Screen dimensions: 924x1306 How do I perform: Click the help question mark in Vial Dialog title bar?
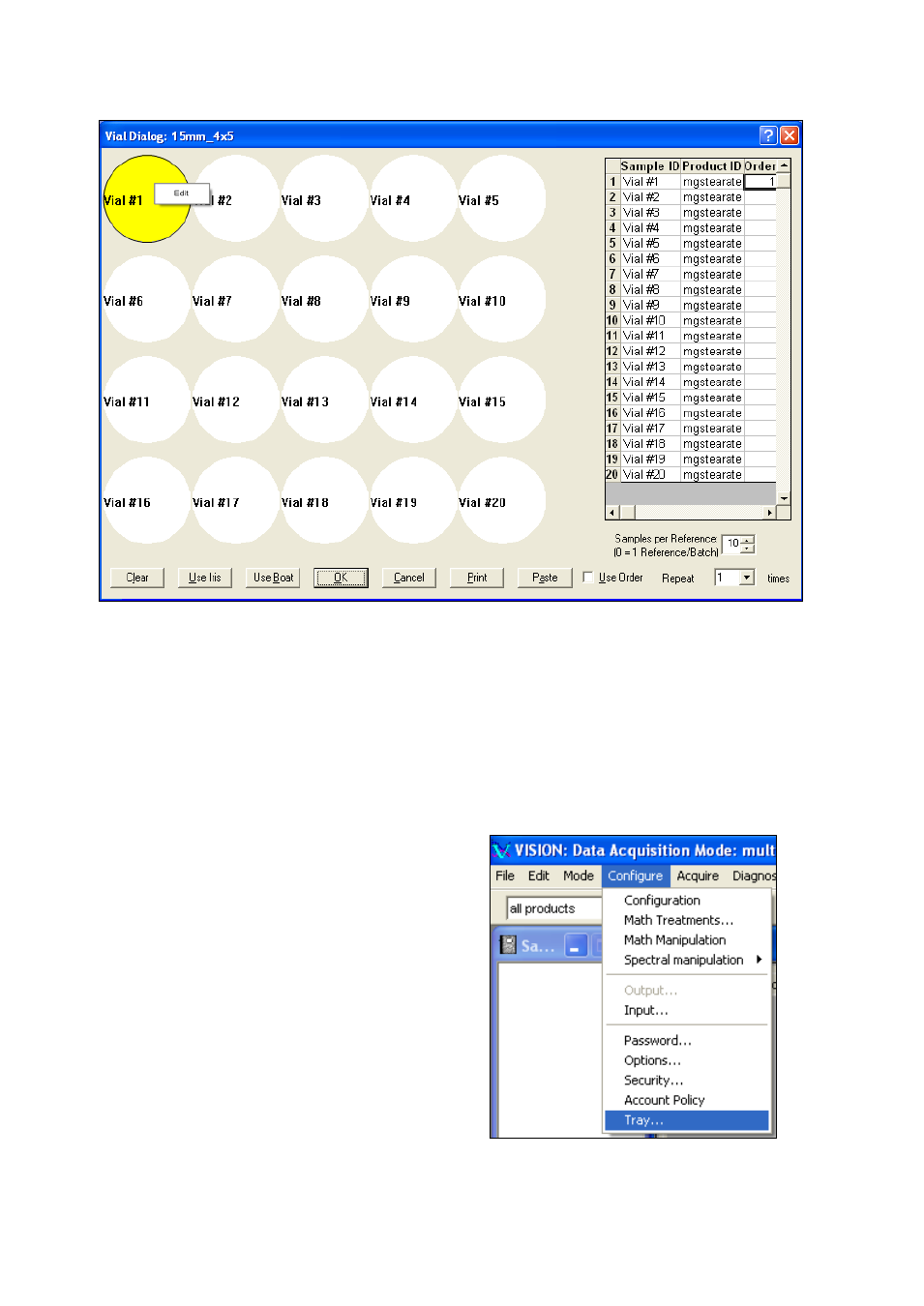coord(768,135)
